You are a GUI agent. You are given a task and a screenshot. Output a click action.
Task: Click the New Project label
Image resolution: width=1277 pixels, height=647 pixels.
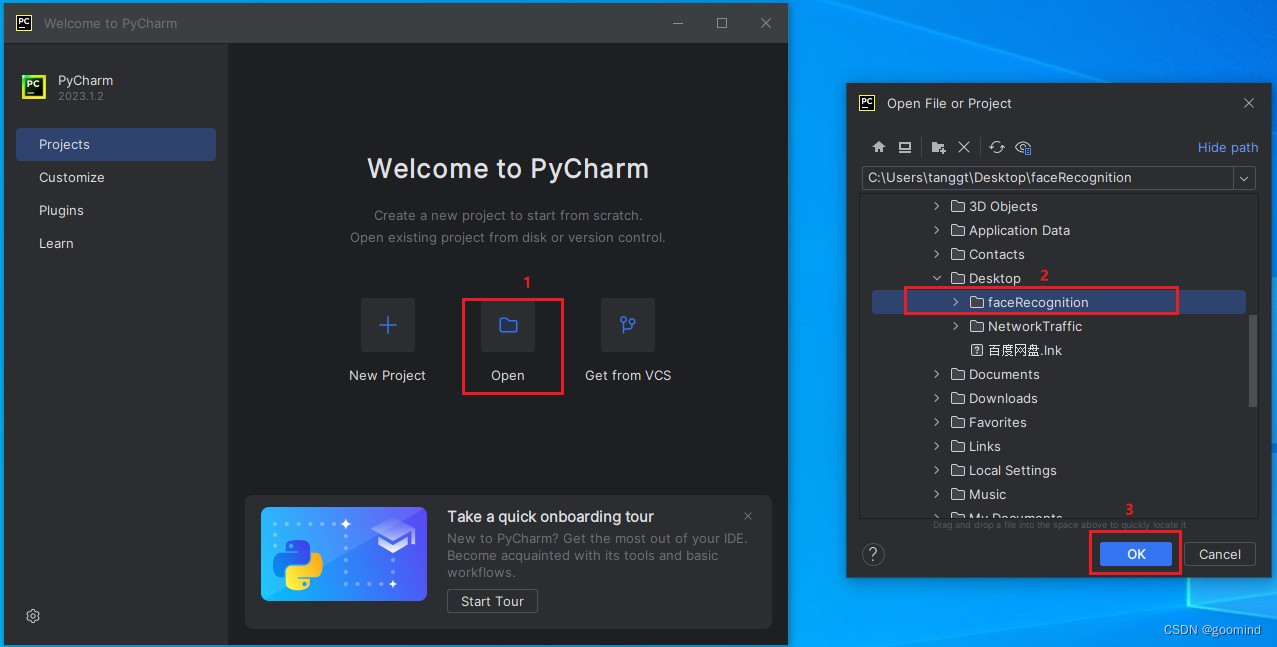click(387, 375)
